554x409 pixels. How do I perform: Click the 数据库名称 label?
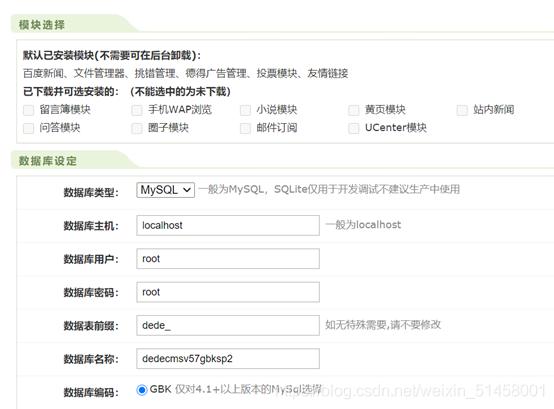(91, 359)
